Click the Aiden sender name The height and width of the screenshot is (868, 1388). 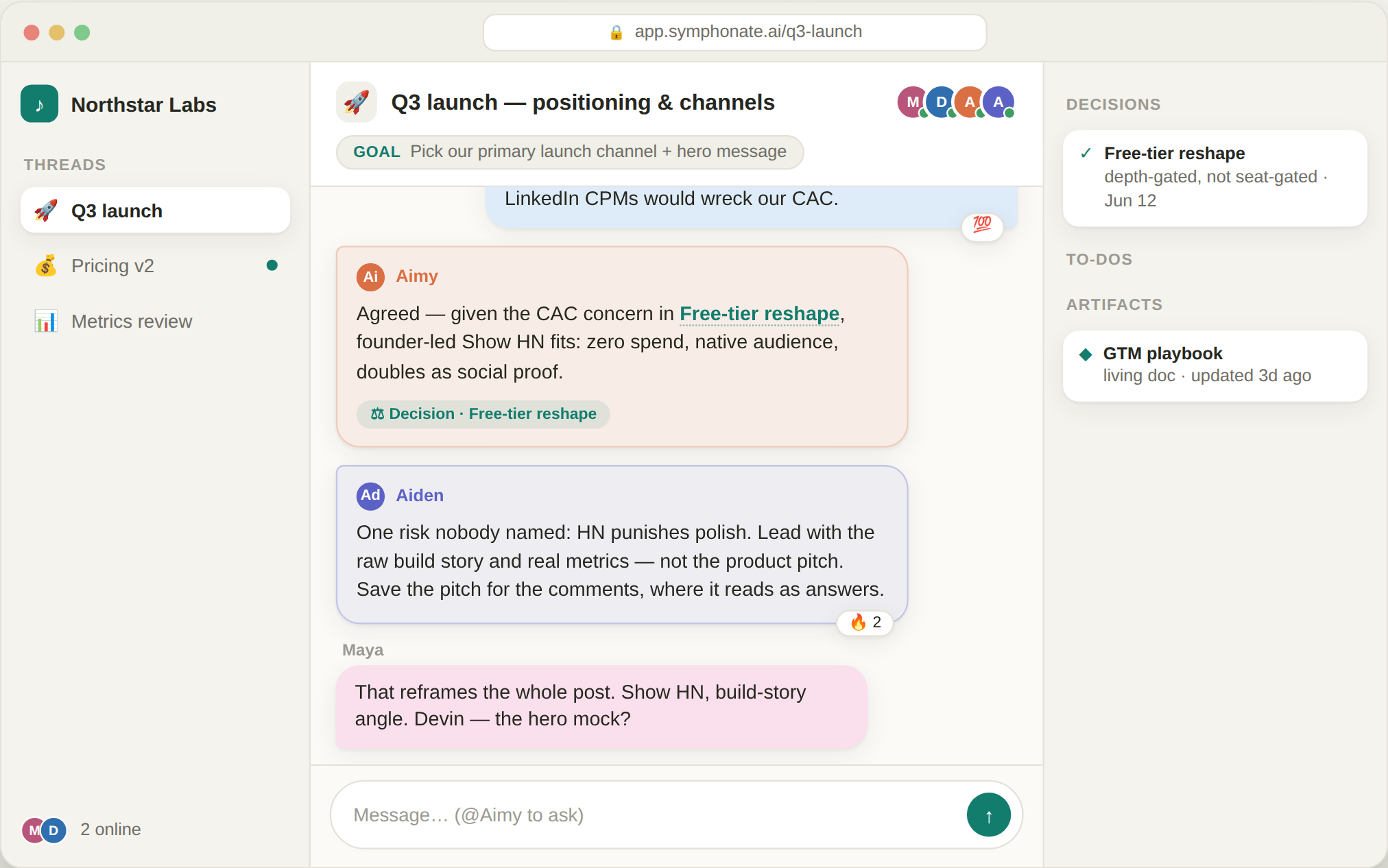[420, 495]
